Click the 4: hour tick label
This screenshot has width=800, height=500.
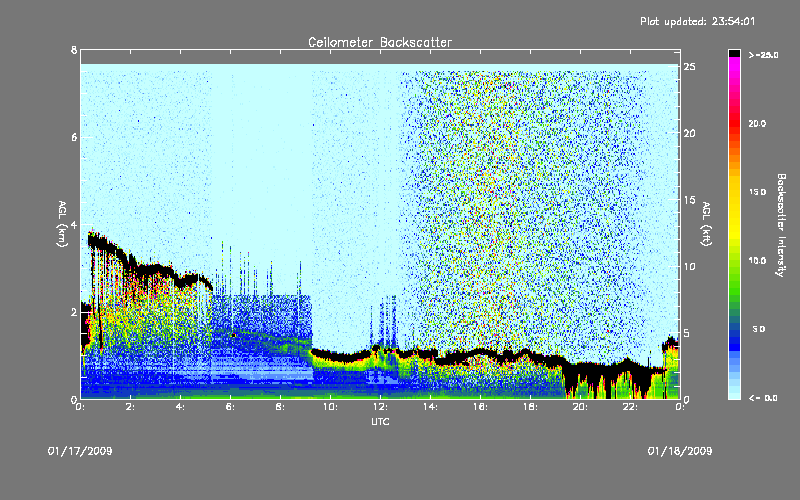181,407
